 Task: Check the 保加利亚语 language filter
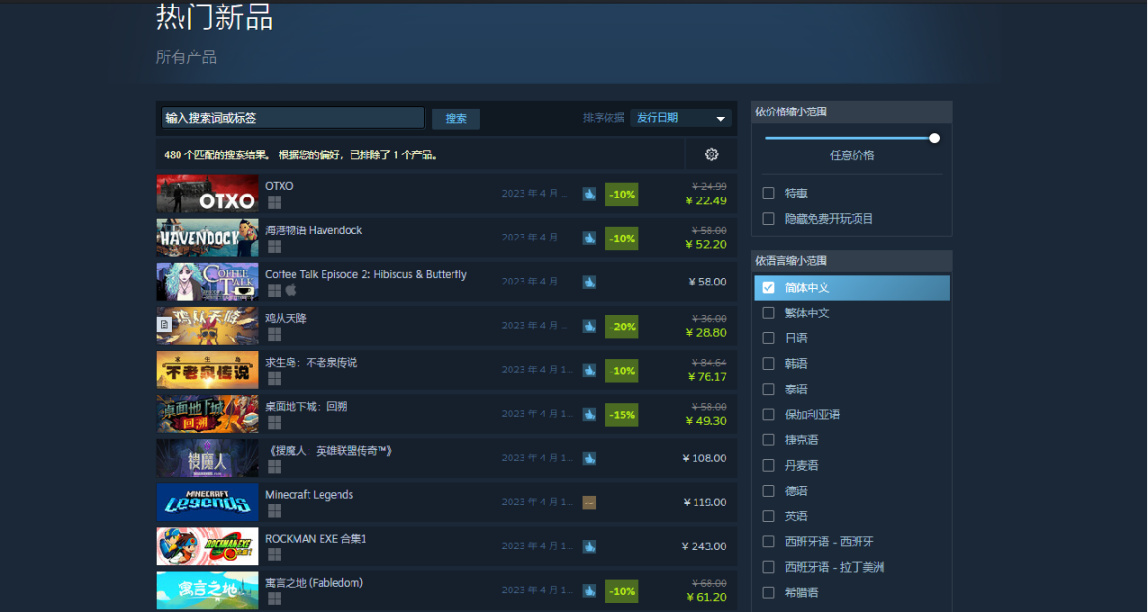pos(768,414)
